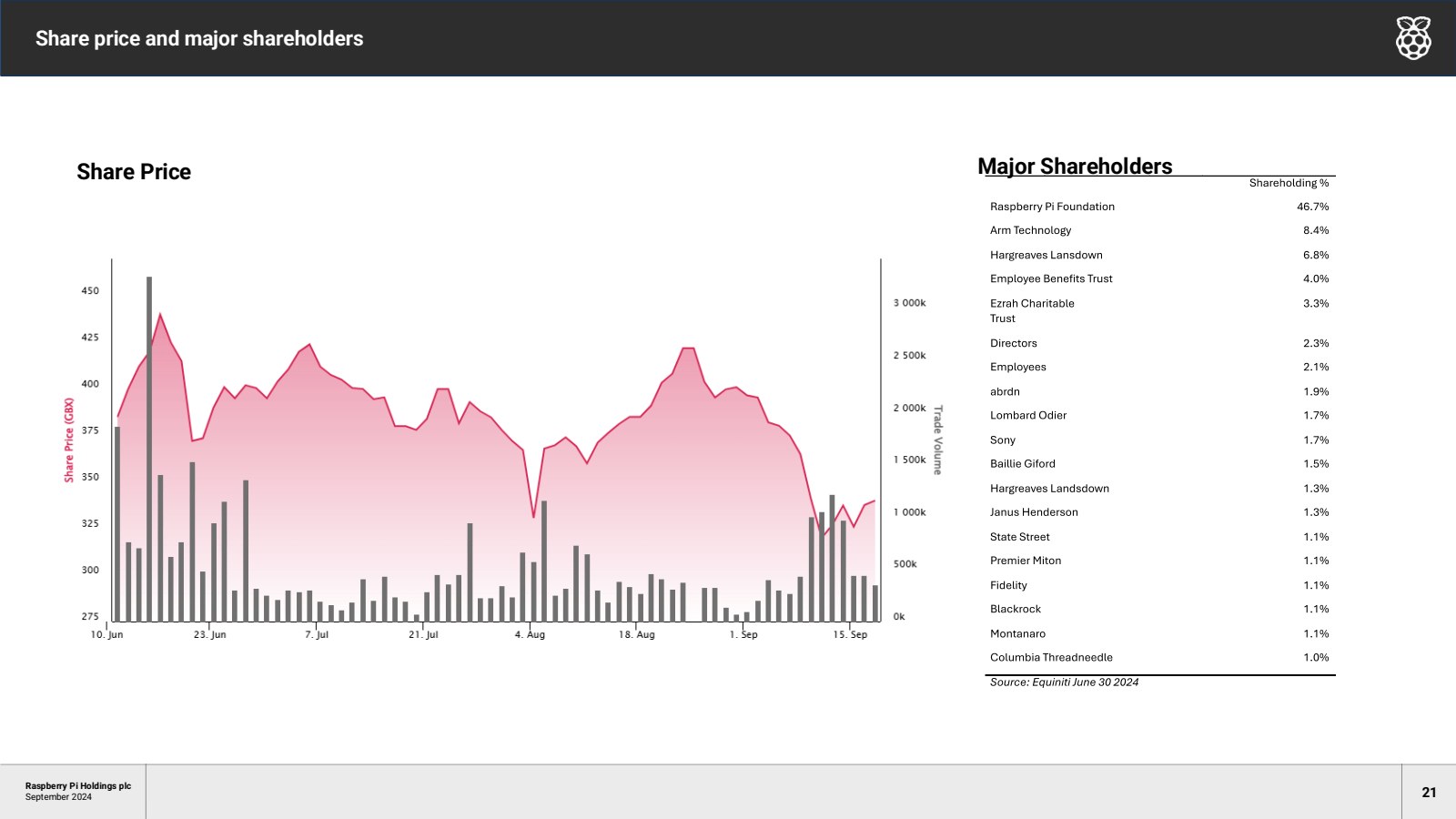Click the tallest trade volume bar in June

[149, 450]
